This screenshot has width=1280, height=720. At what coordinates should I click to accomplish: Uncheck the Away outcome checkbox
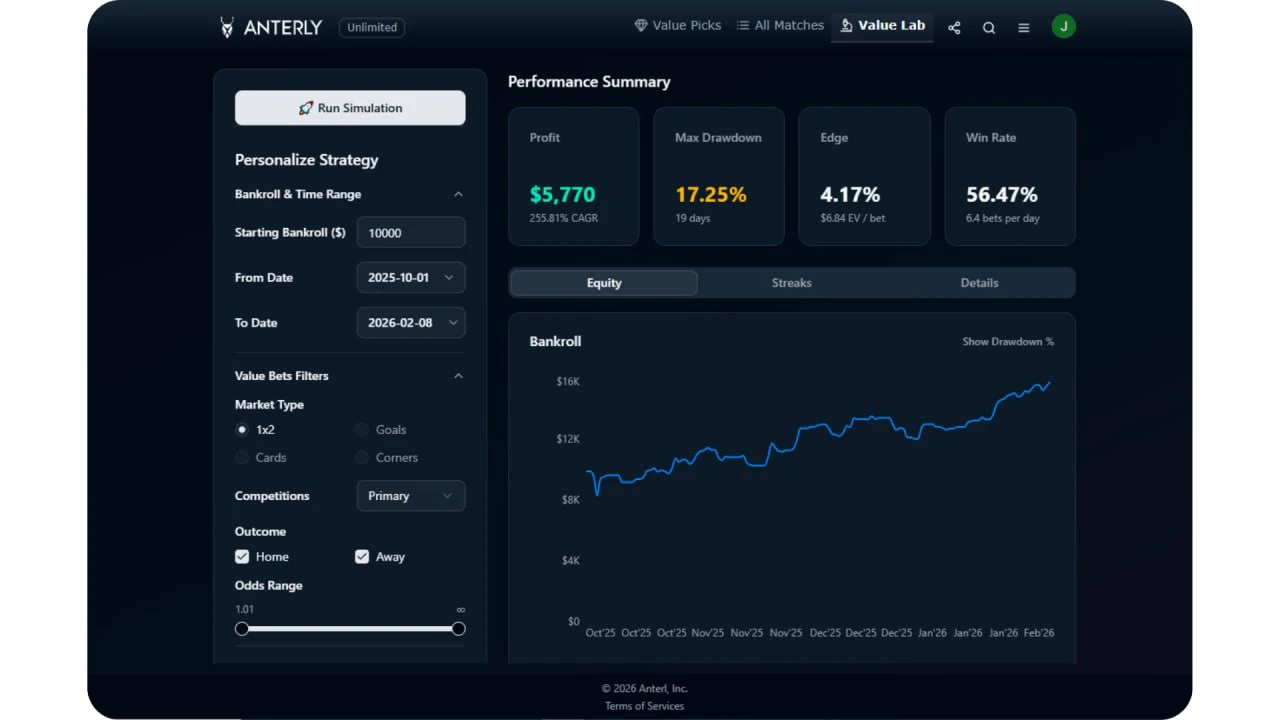click(362, 556)
